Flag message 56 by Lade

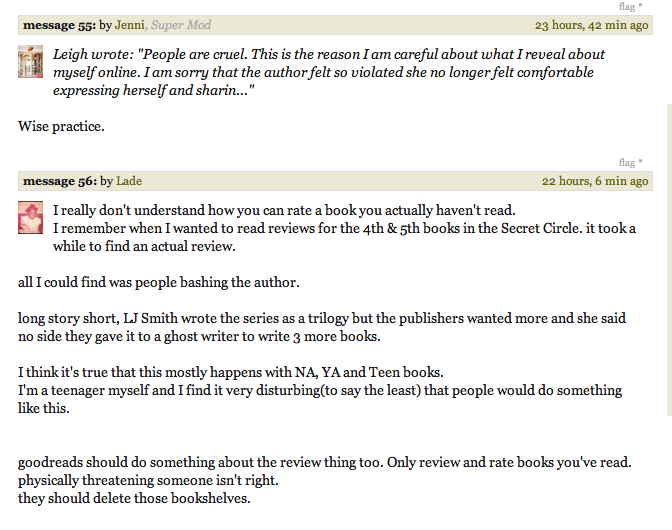(626, 163)
